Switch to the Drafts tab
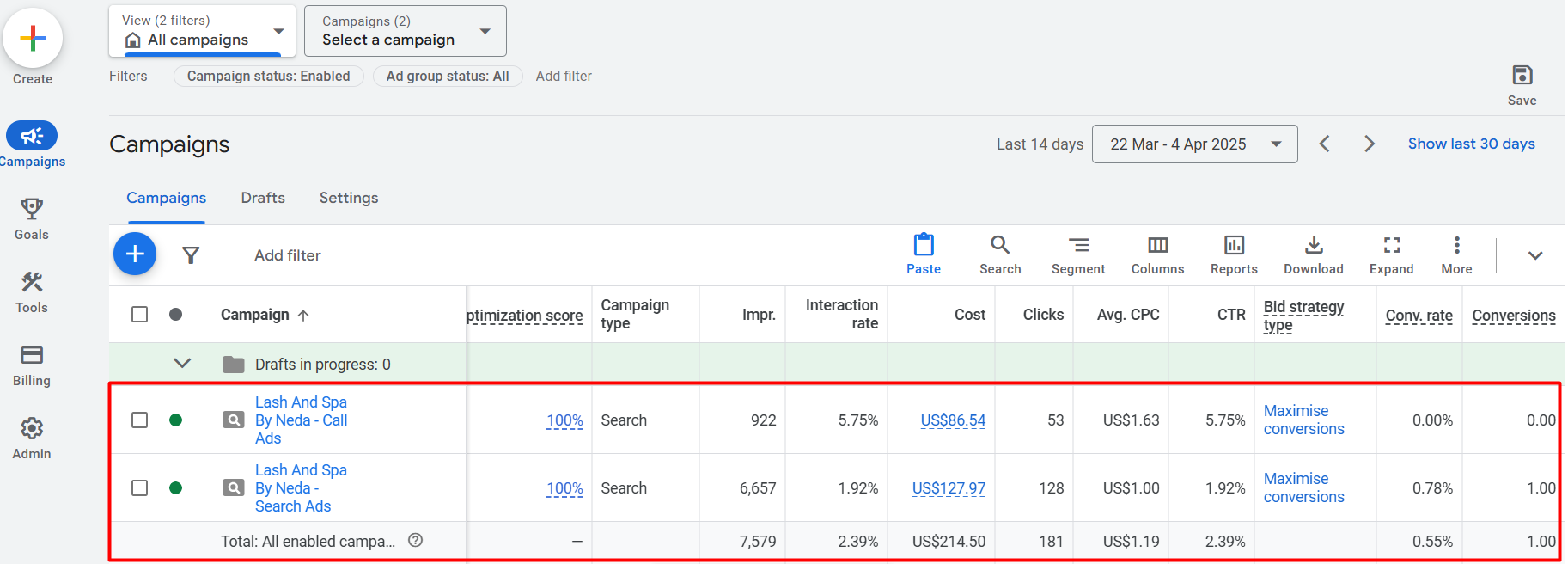Image resolution: width=1568 pixels, height=564 pixels. [x=263, y=198]
